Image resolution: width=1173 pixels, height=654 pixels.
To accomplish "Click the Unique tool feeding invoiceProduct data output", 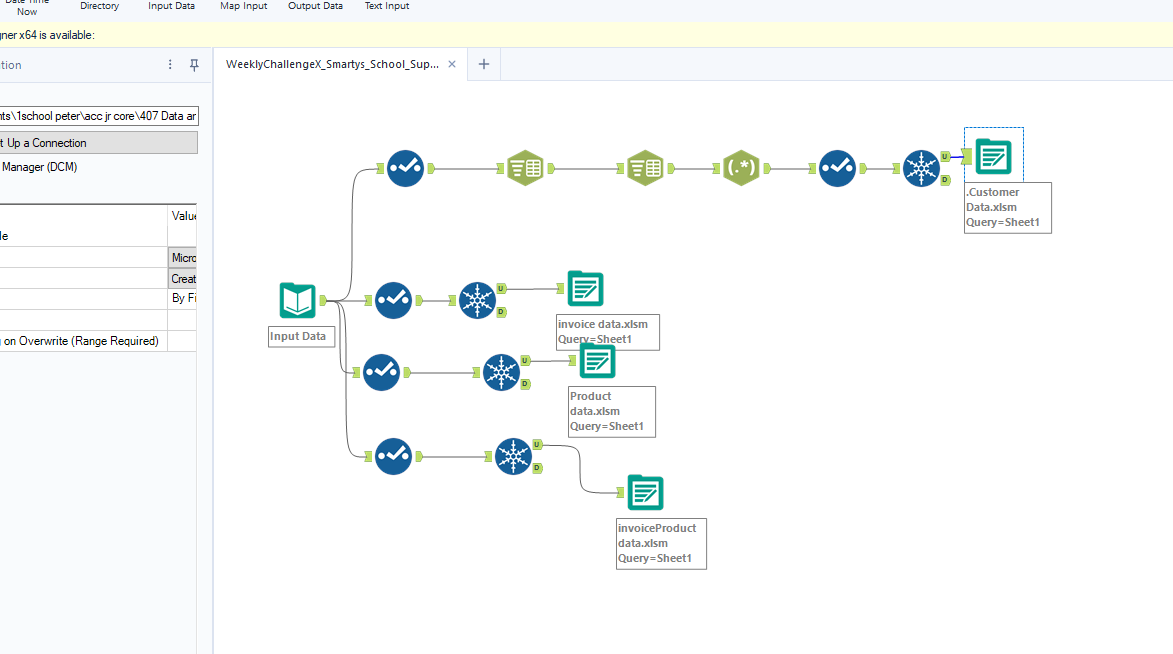I will click(x=513, y=457).
